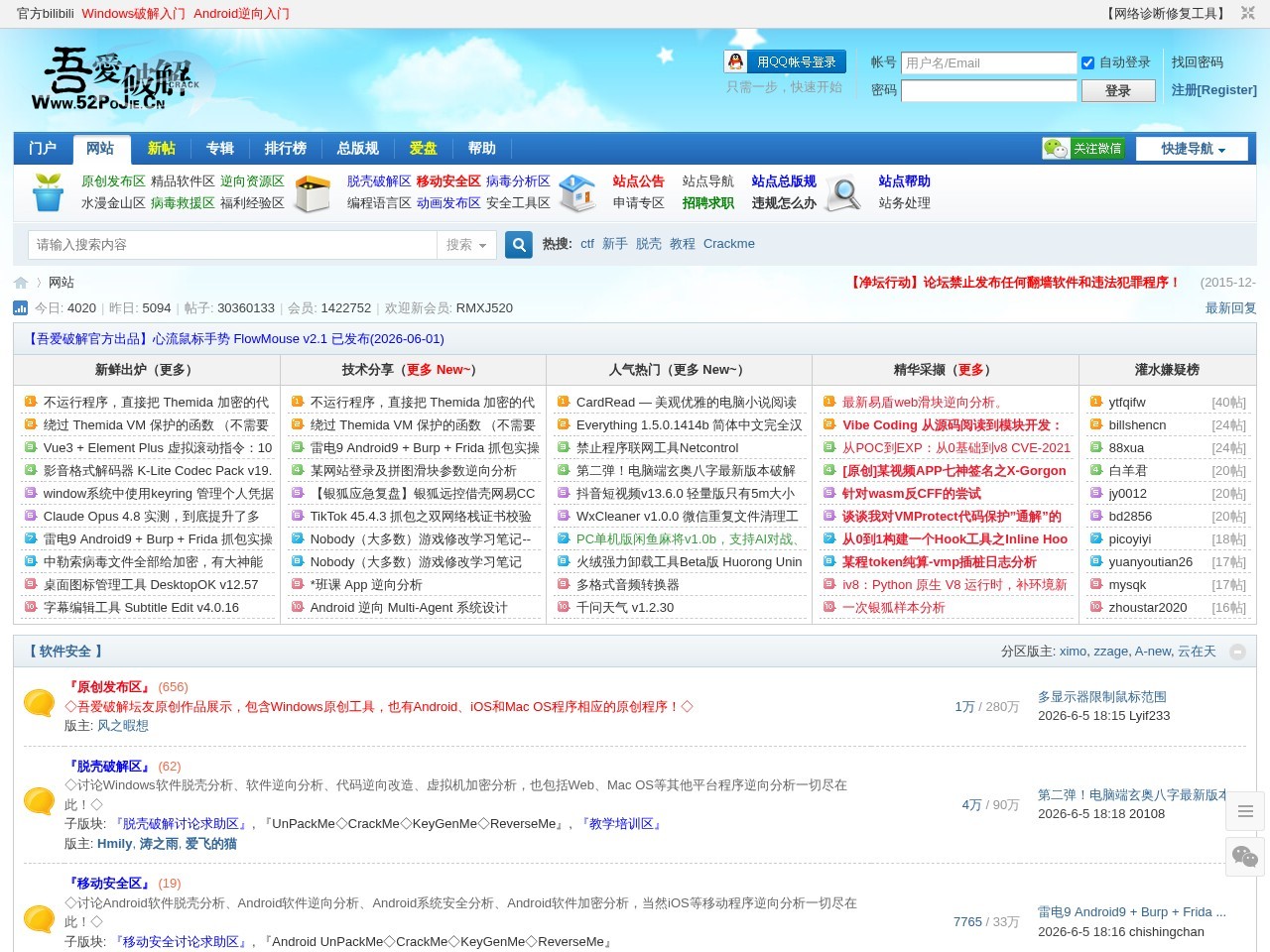Click the 精华采撷 更多 link
Screen dimensions: 1270x952
[971, 370]
